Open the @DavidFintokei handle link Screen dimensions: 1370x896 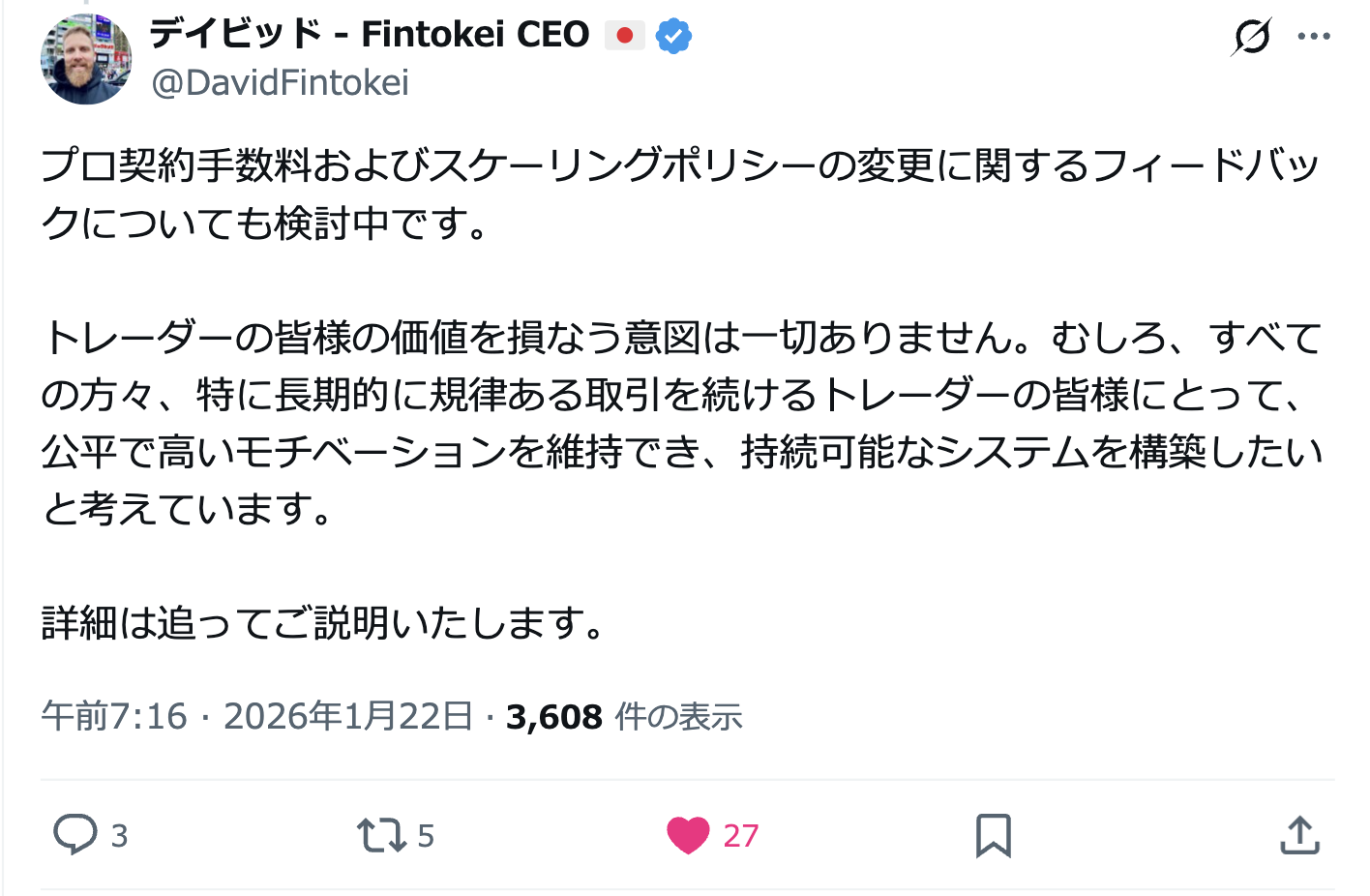281,83
